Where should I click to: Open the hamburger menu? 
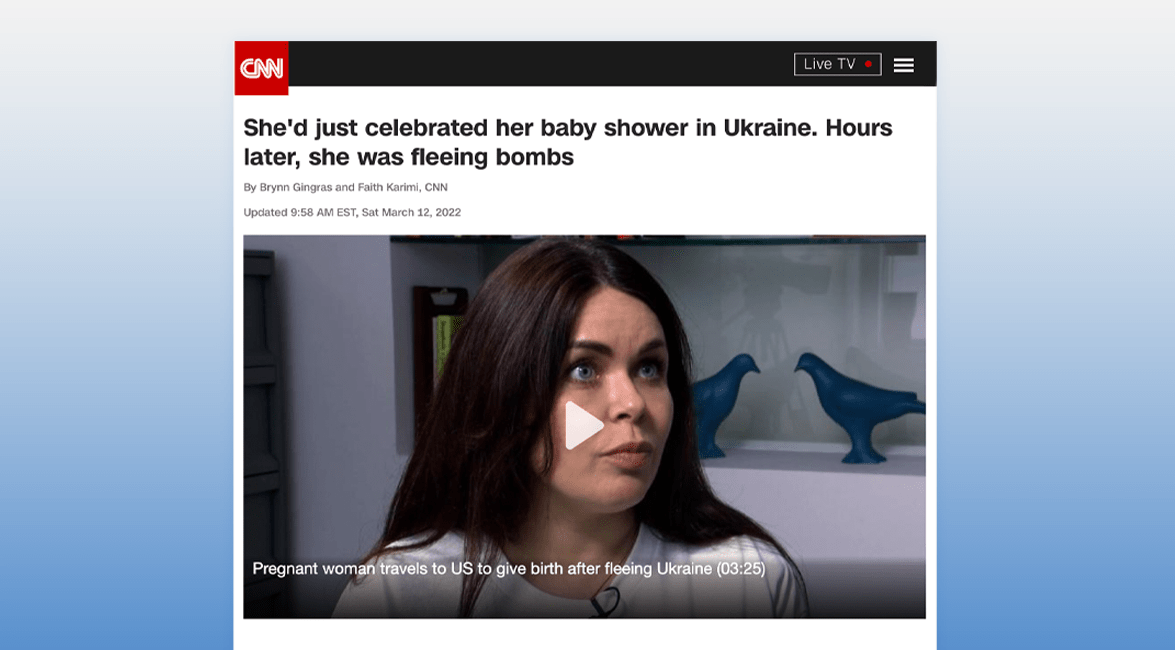[x=904, y=65]
